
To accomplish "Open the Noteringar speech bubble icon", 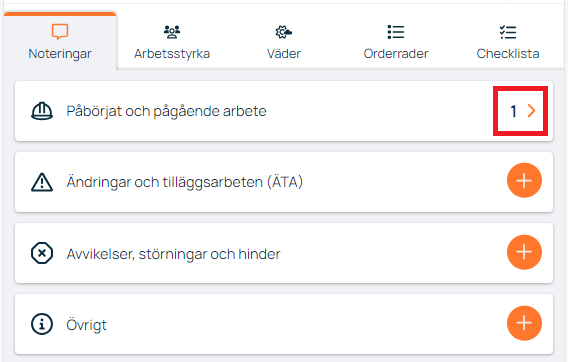I will (x=60, y=32).
